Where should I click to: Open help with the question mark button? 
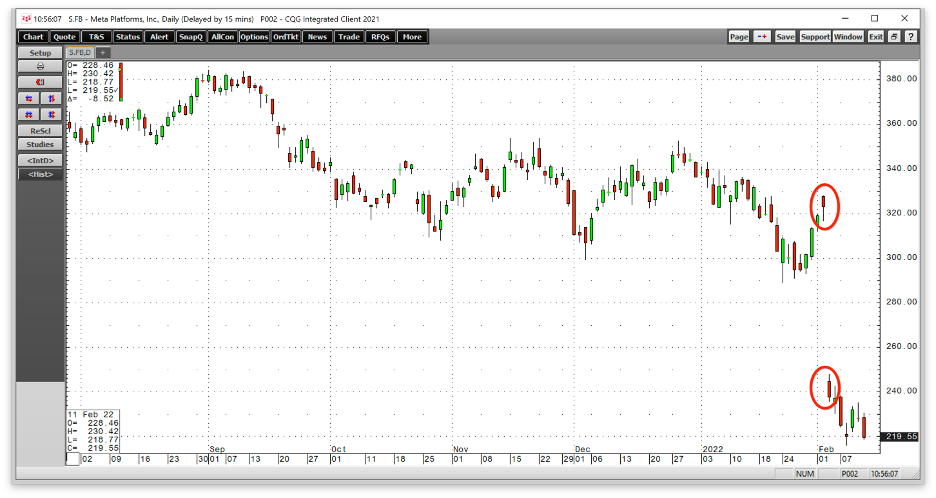click(910, 37)
